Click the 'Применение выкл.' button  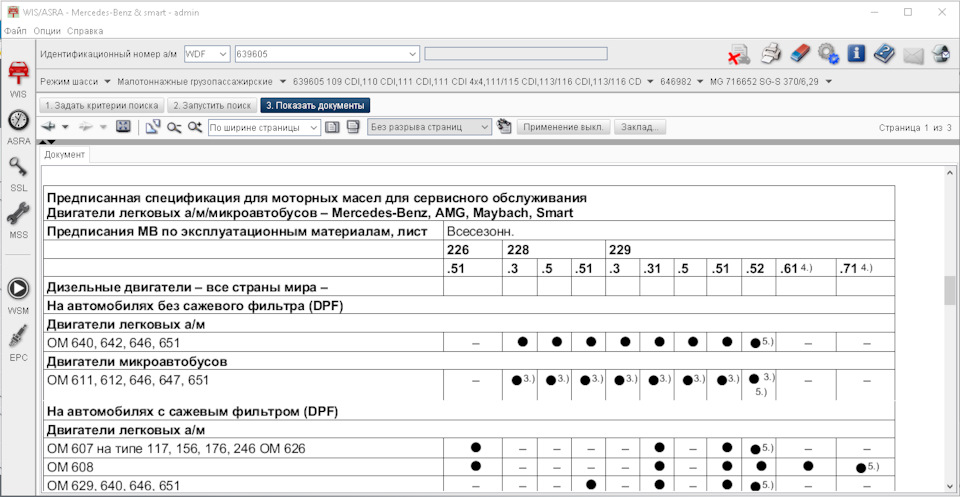(x=563, y=127)
